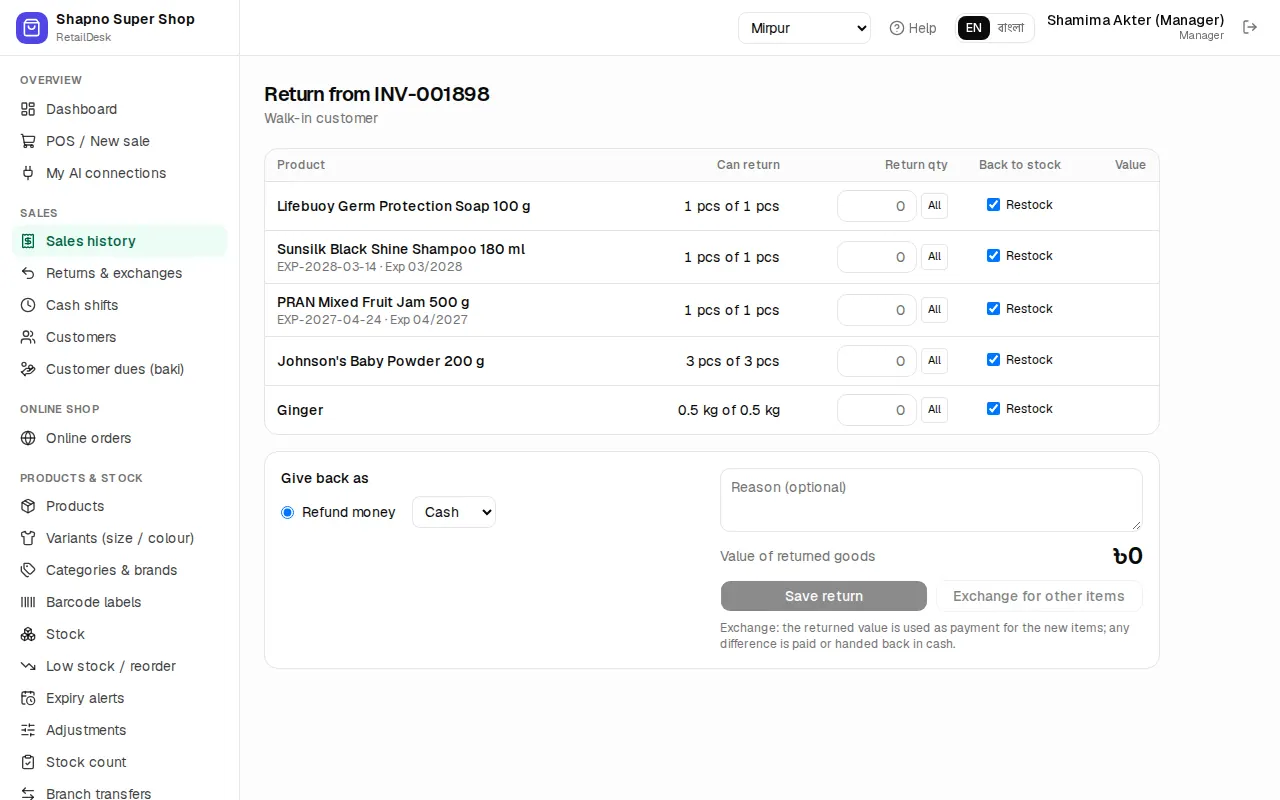Click the Expiry alerts calendar icon

point(28,698)
